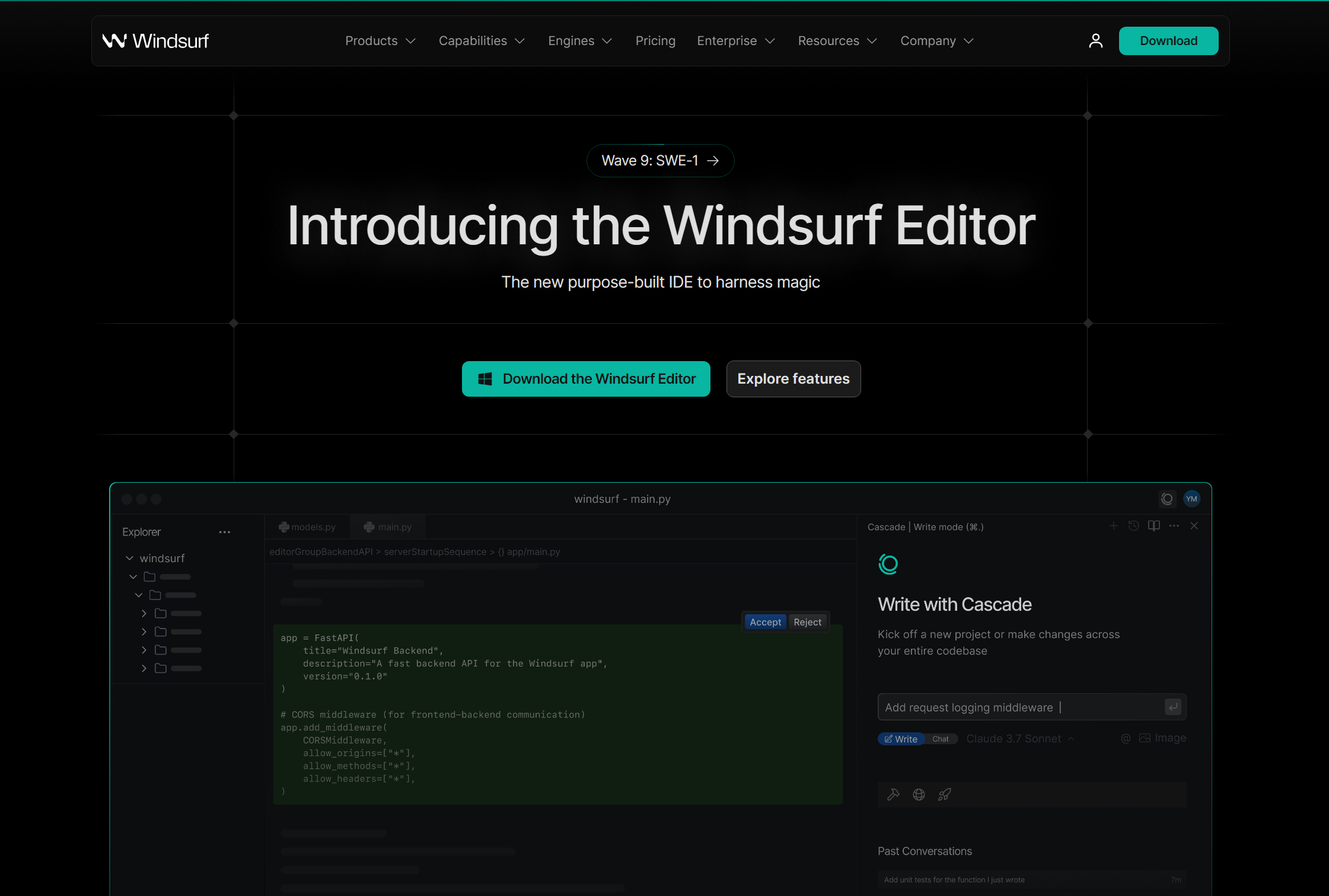Open the Company dropdown
This screenshot has width=1329, height=896.
pos(937,41)
